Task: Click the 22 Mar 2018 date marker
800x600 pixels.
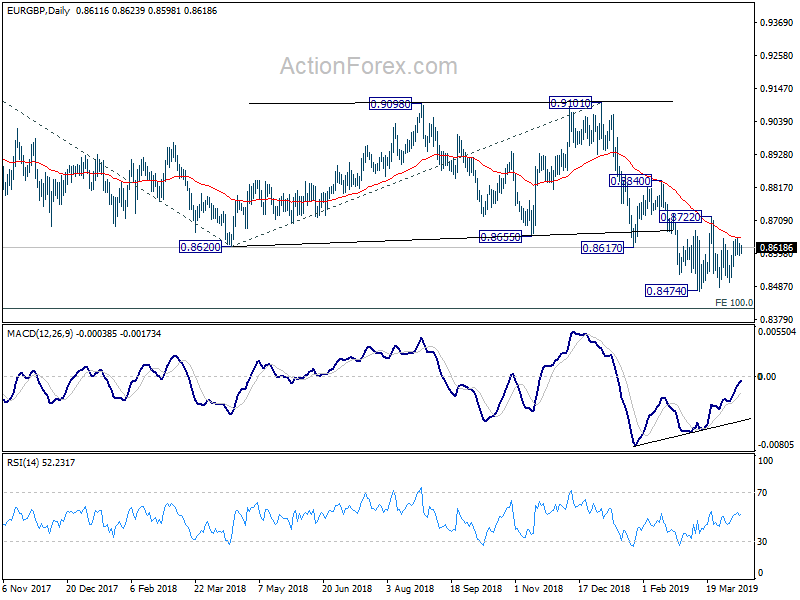Action: [219, 588]
